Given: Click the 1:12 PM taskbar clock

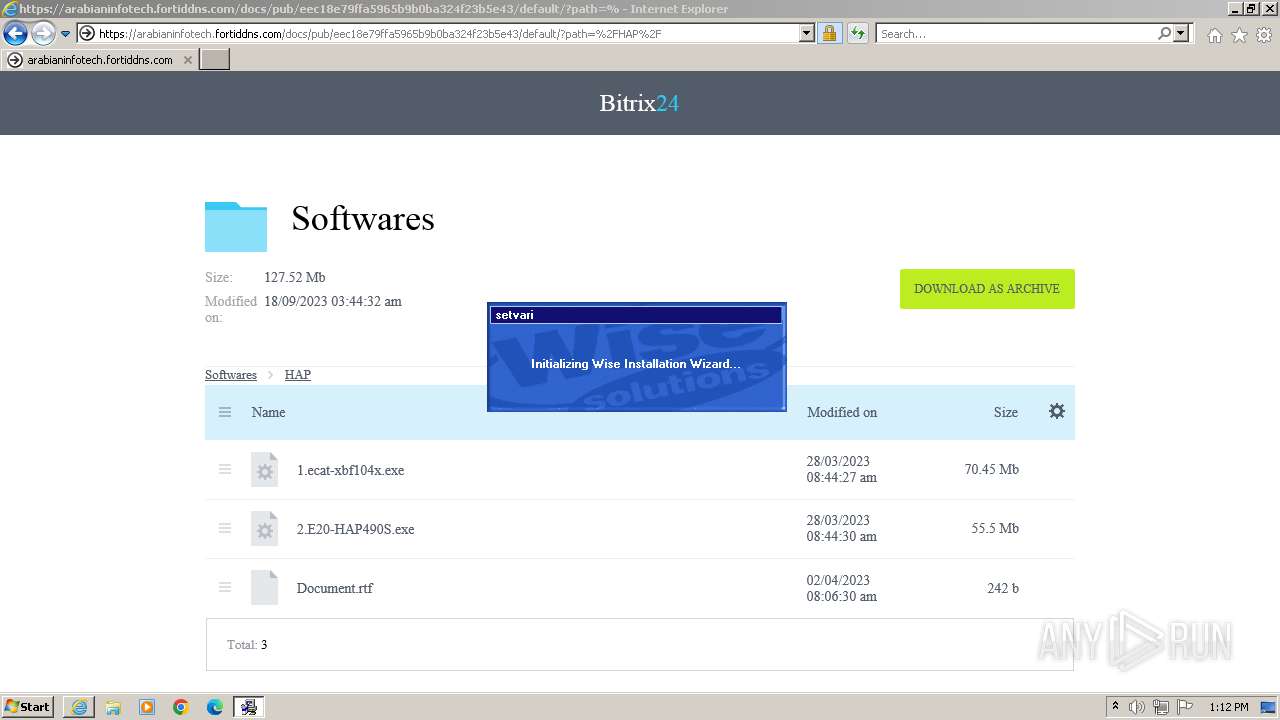Looking at the screenshot, I should coord(1229,707).
